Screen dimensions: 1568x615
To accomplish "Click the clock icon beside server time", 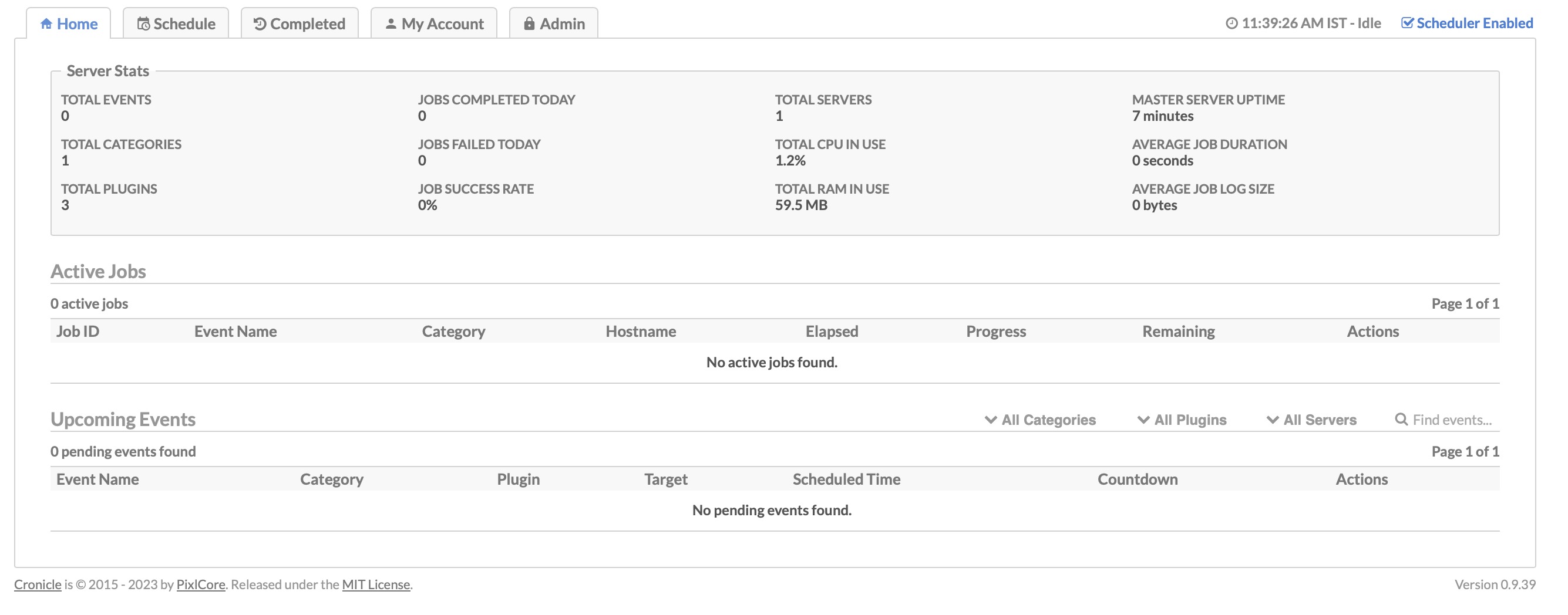I will [1231, 23].
